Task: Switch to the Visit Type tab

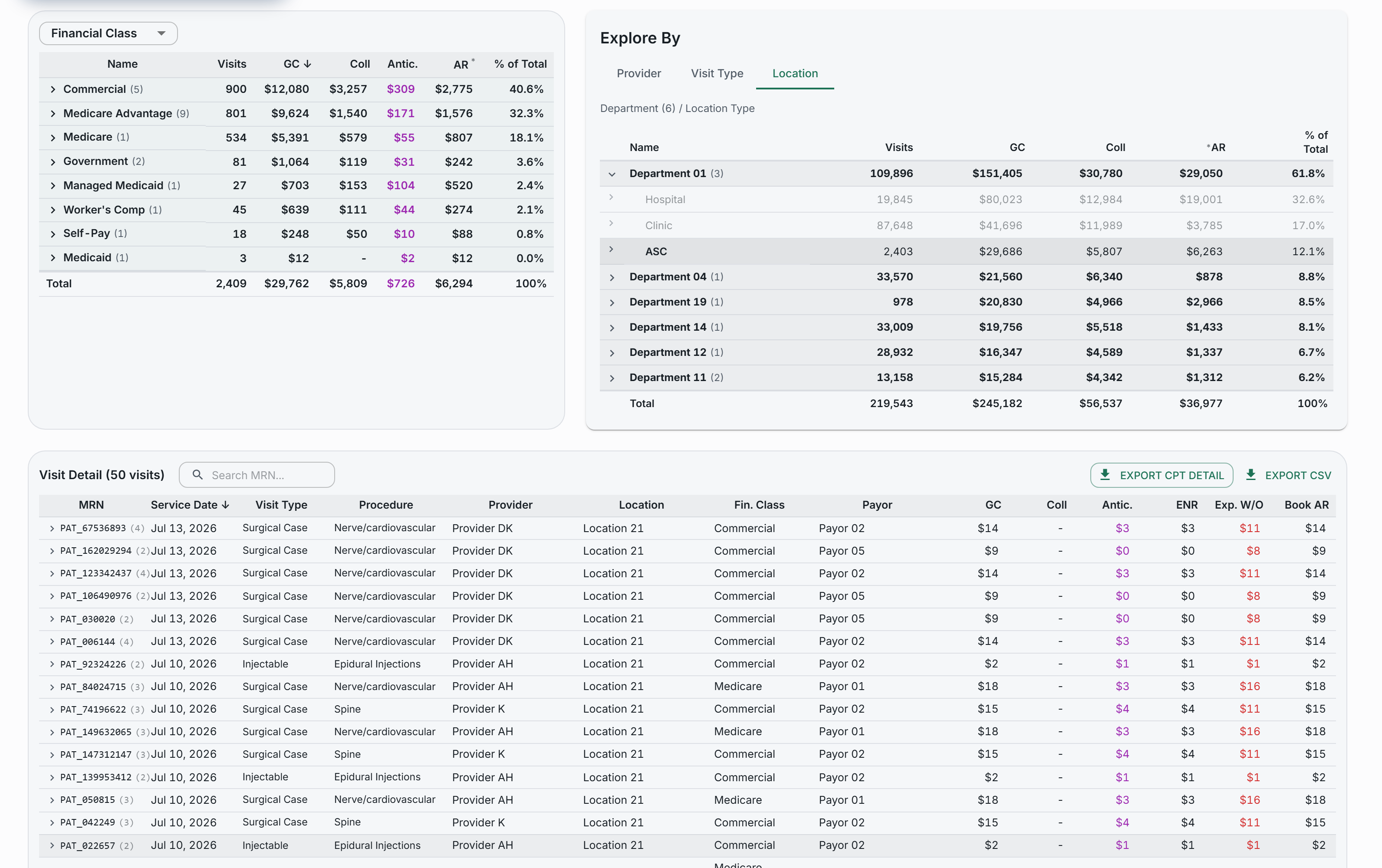Action: tap(717, 73)
